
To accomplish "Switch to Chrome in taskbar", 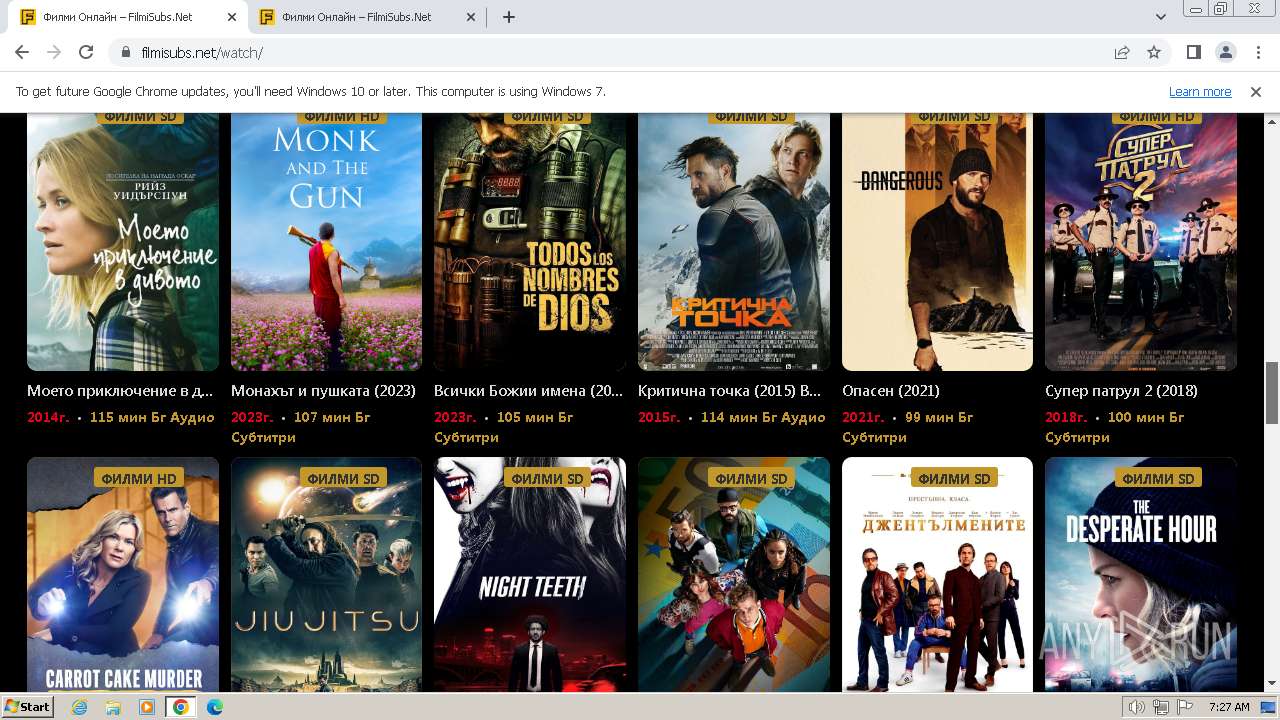I will (181, 707).
